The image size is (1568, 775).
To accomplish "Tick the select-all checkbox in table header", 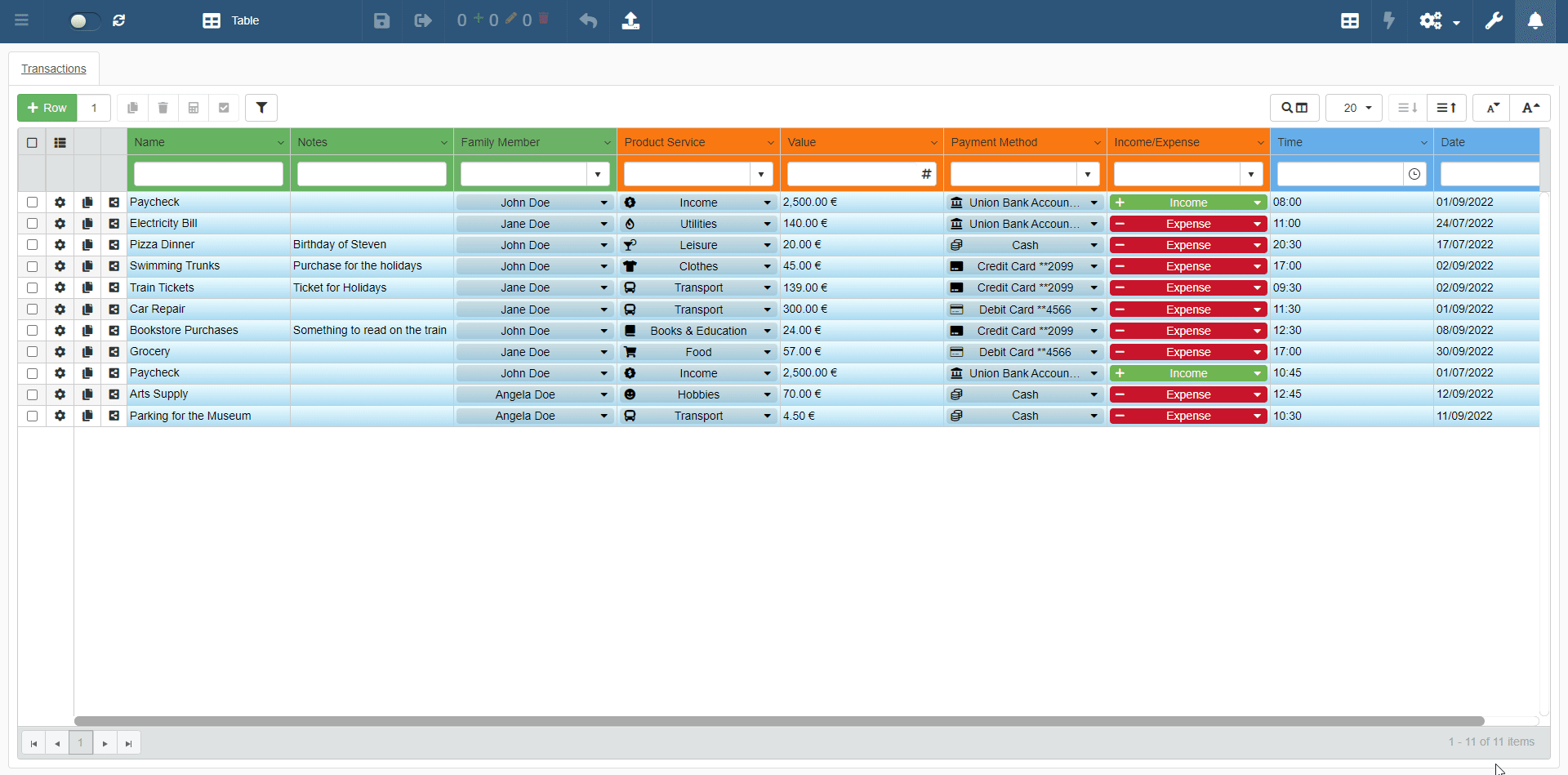I will click(x=32, y=142).
